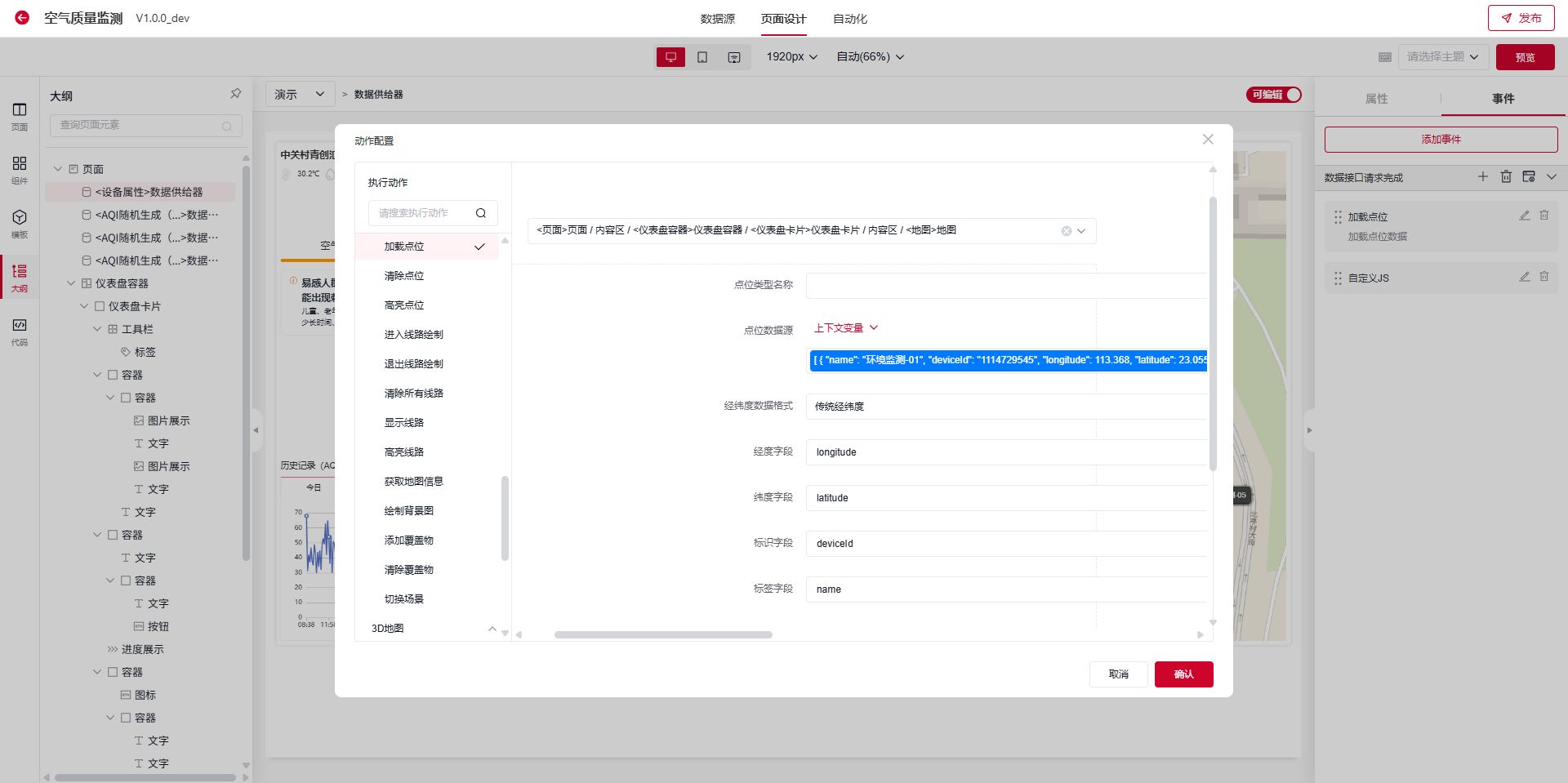1568x783 pixels.
Task: Switch to the 自动化 tab
Action: pos(849,19)
